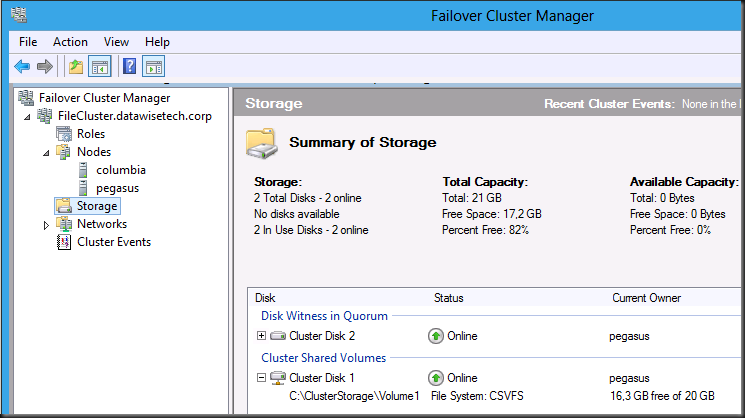The height and width of the screenshot is (418, 745).
Task: Open the Help question-mark toolbar icon
Action: coord(129,66)
